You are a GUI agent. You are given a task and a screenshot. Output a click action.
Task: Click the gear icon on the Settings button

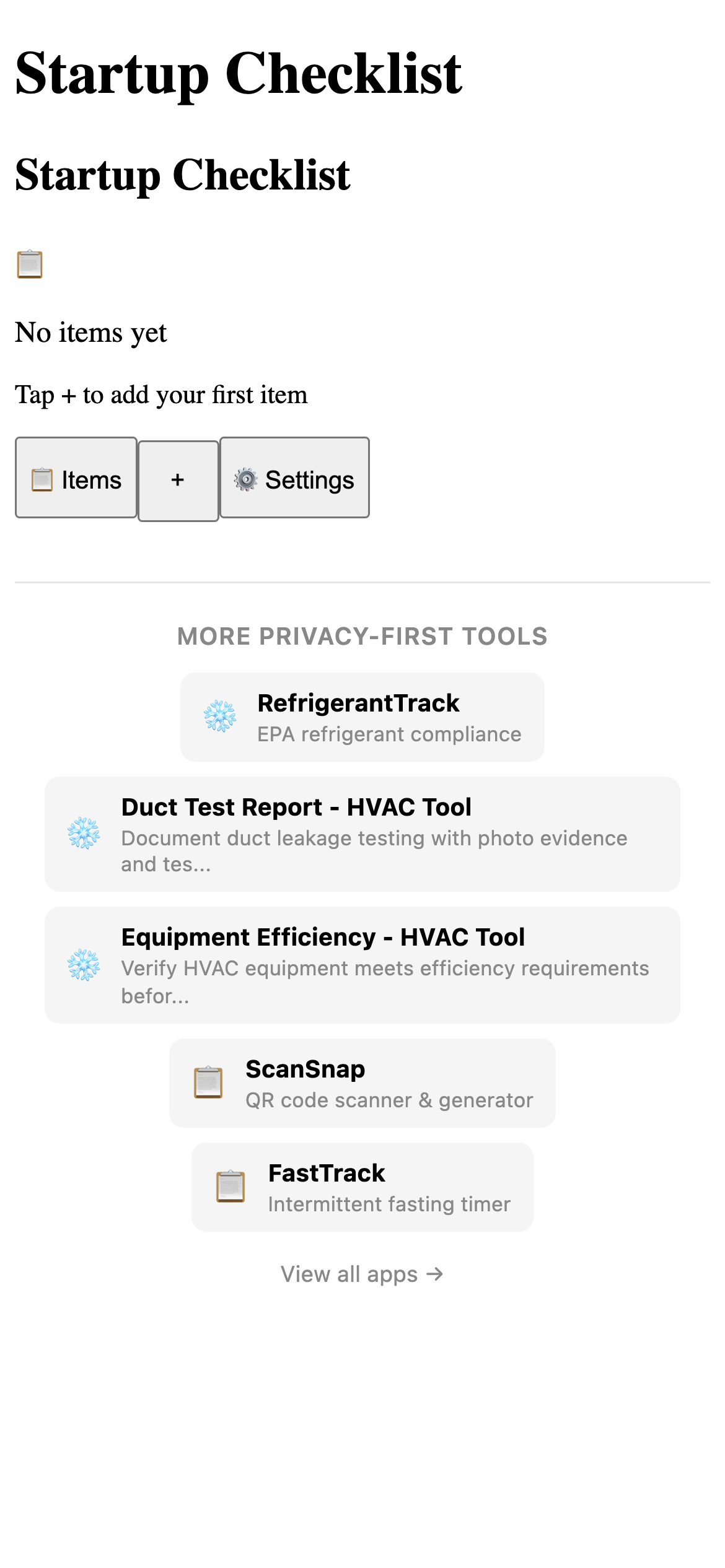click(245, 479)
